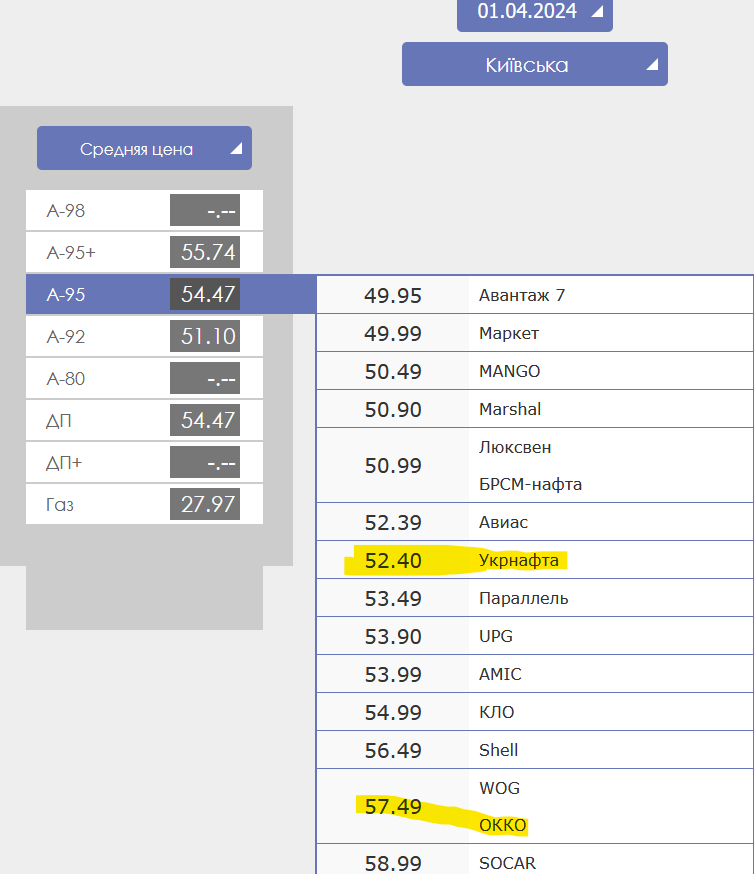Click the UPG station name
The image size is (754, 874).
click(x=496, y=636)
